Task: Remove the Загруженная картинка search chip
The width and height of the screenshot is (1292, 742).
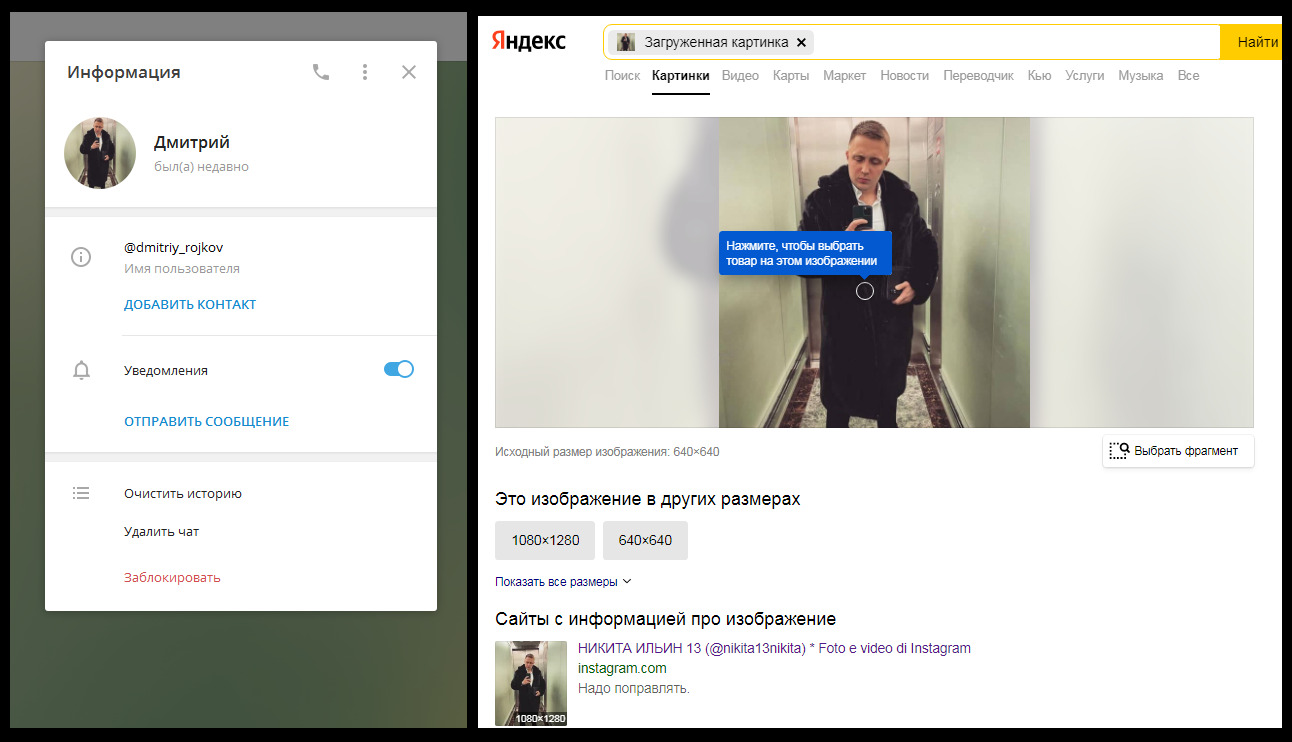Action: tap(801, 42)
